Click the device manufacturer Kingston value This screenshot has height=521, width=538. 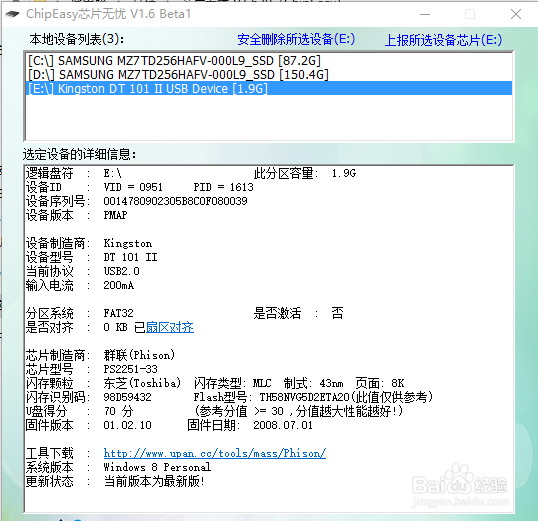tap(128, 243)
